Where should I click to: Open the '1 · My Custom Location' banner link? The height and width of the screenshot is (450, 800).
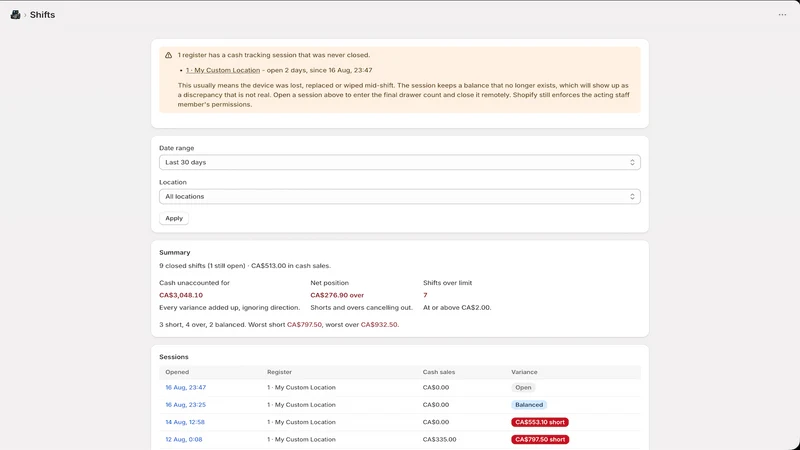pos(223,70)
